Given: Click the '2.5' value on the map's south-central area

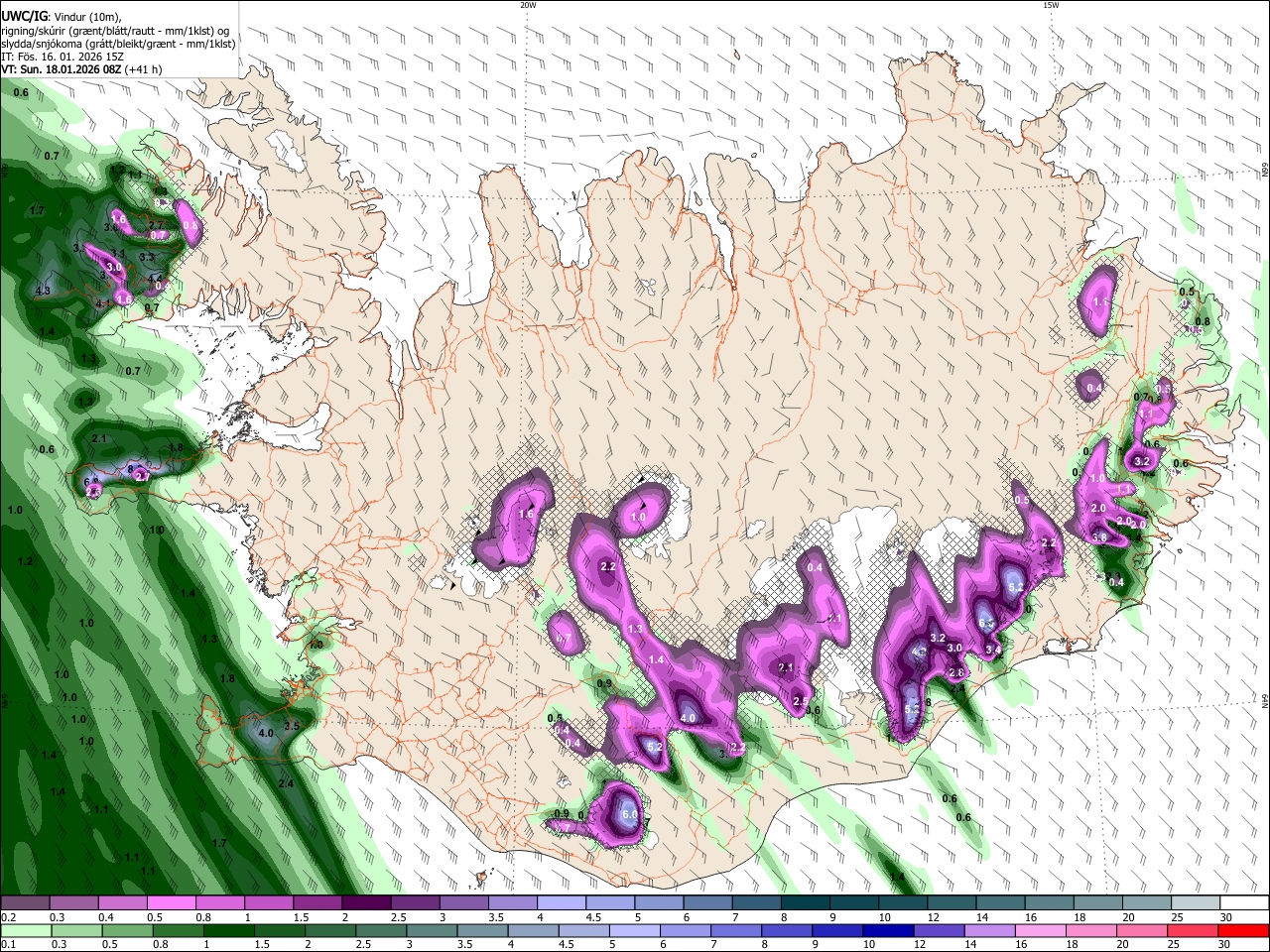Looking at the screenshot, I should 801,701.
